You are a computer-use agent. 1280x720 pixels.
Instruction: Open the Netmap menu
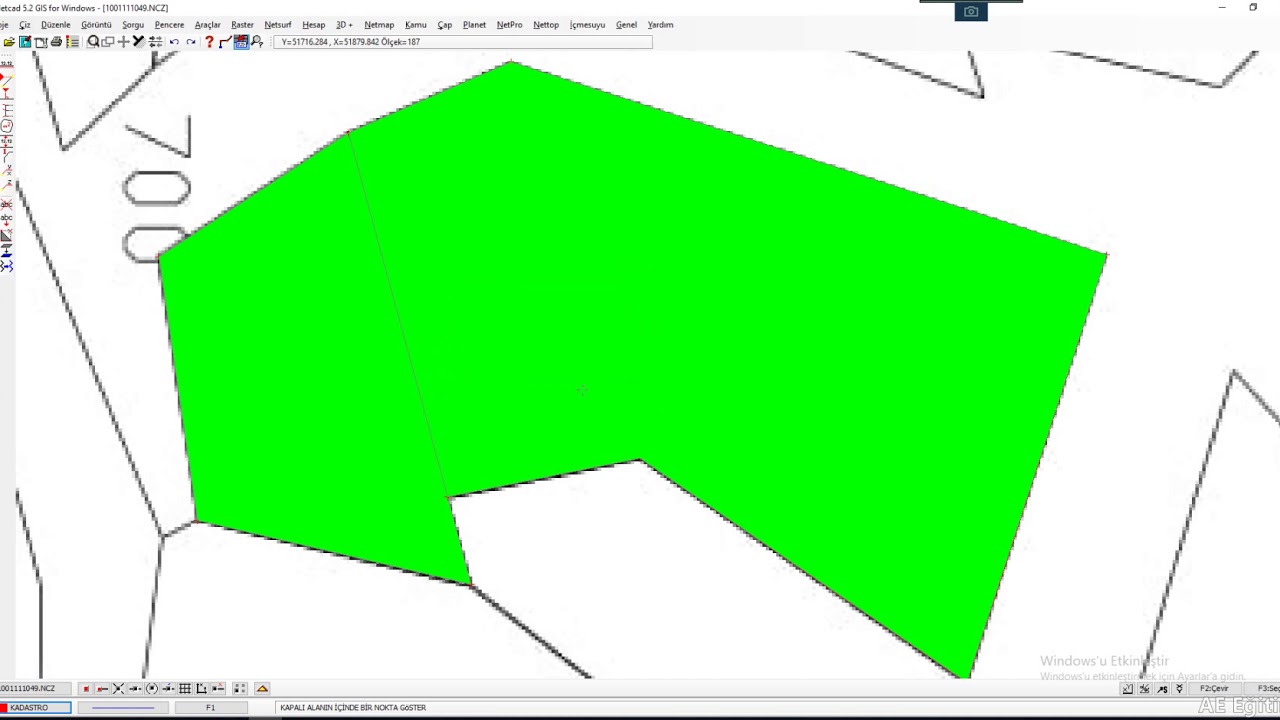click(x=379, y=25)
